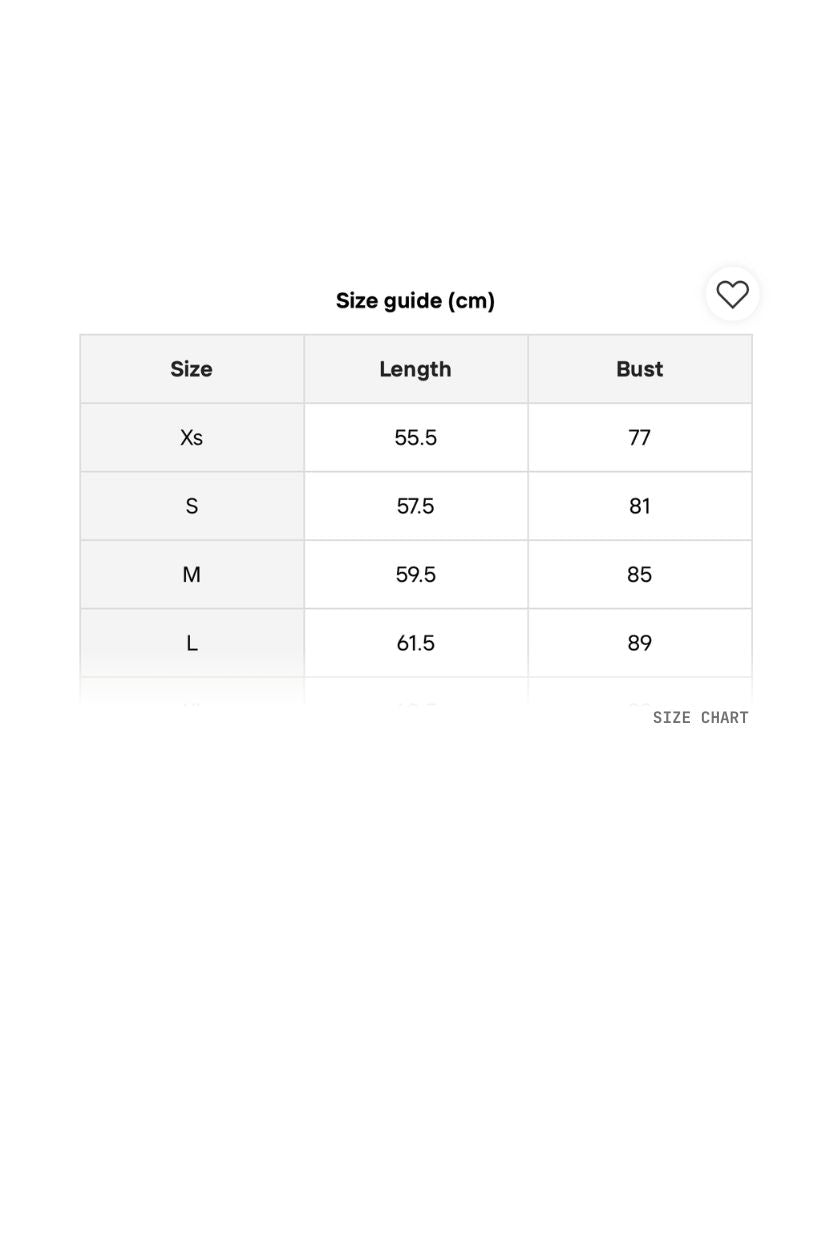
Task: Click the 77 bust value for Xs
Action: coord(639,437)
